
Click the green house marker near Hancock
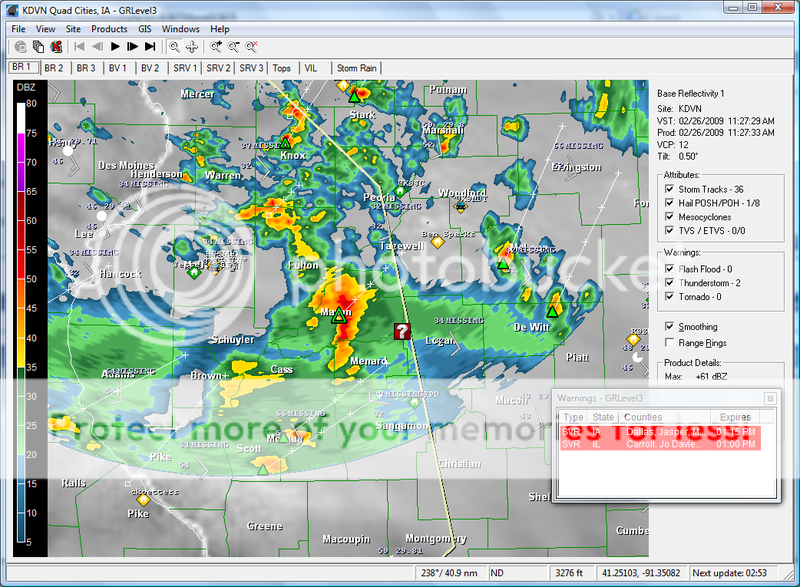[193, 273]
